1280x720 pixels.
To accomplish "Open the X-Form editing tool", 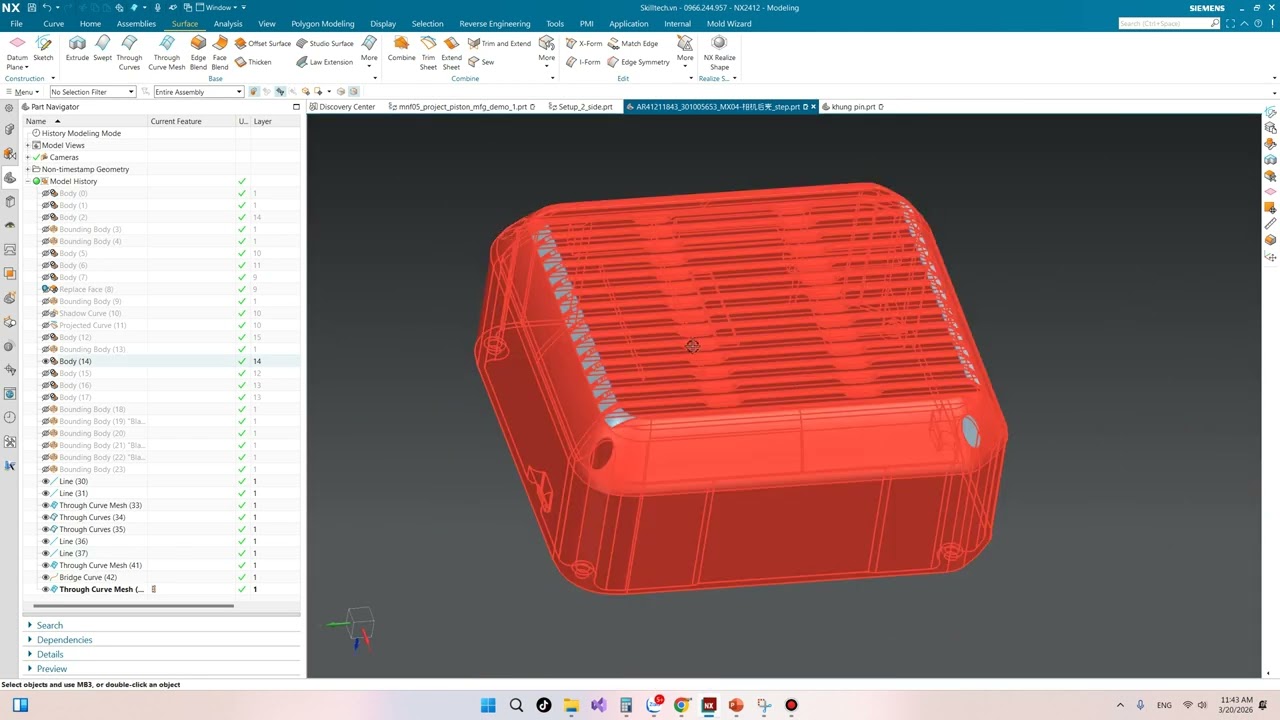I will tap(584, 44).
